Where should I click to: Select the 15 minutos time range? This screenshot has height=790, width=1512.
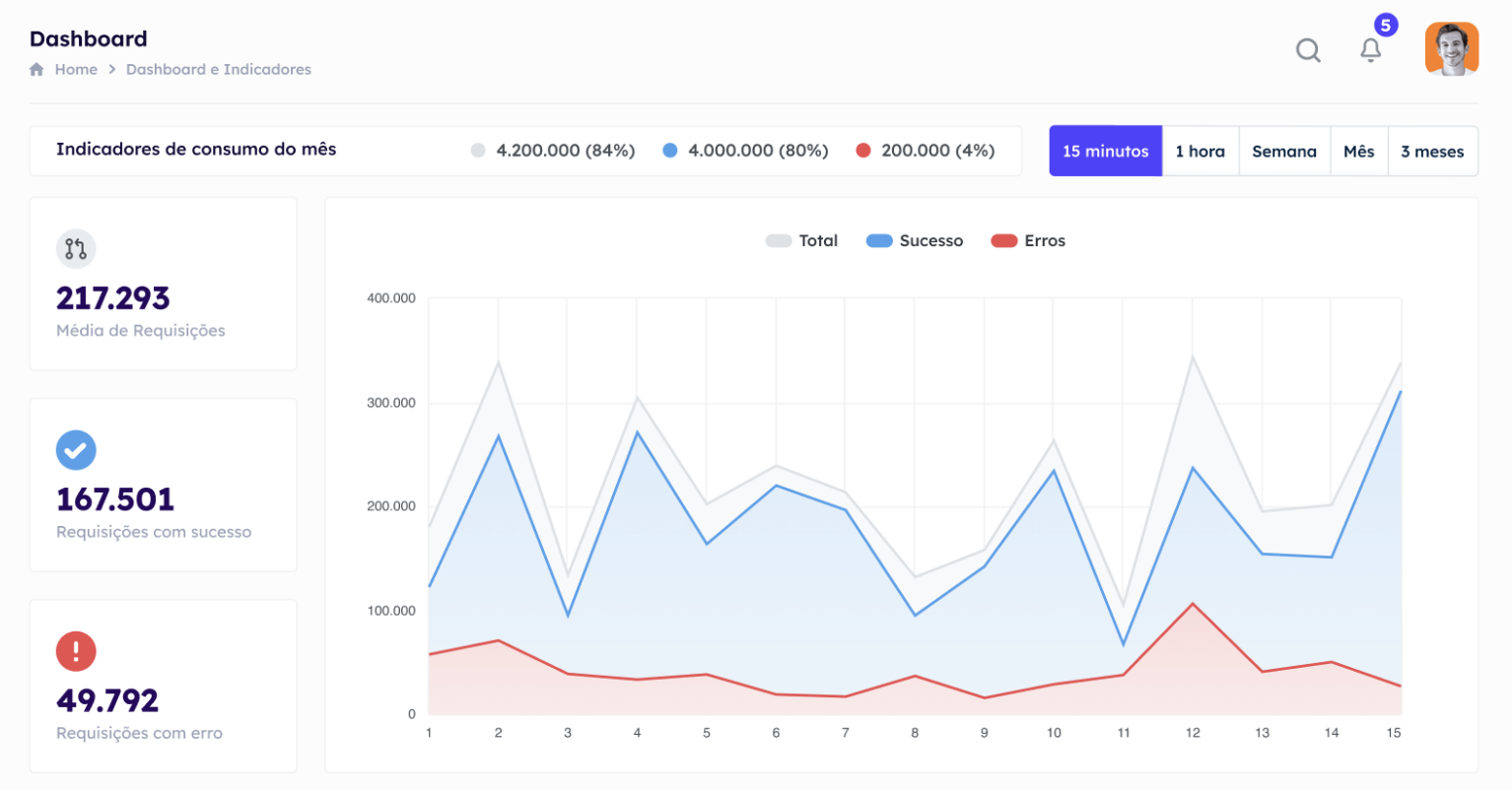1106,151
